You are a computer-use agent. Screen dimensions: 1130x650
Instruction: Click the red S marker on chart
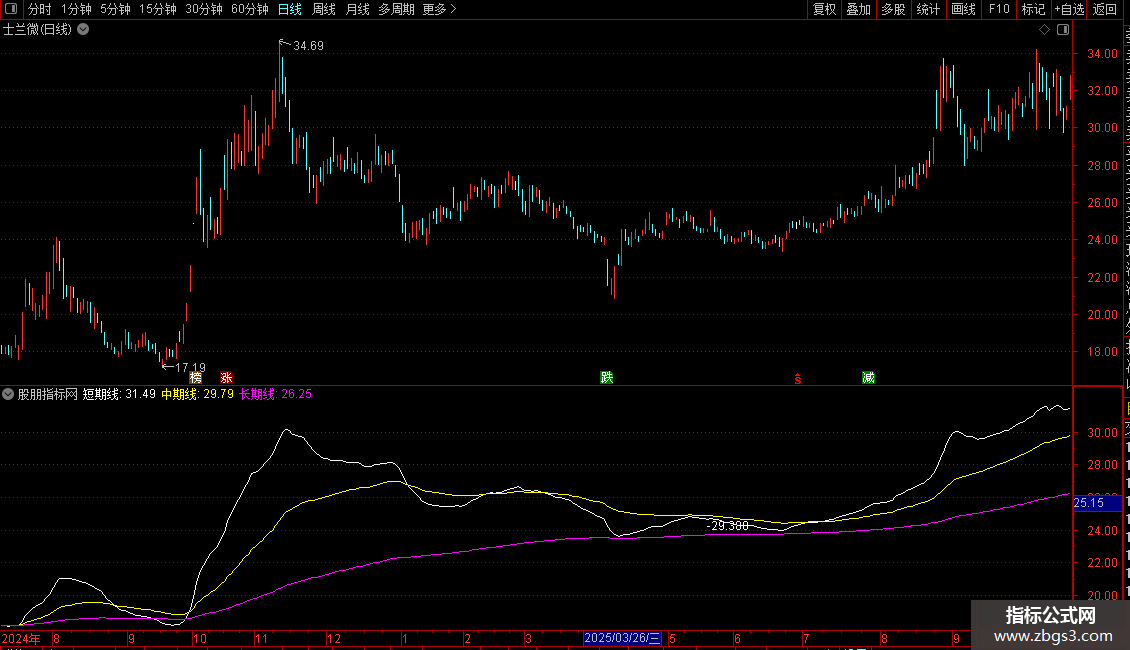(x=797, y=378)
